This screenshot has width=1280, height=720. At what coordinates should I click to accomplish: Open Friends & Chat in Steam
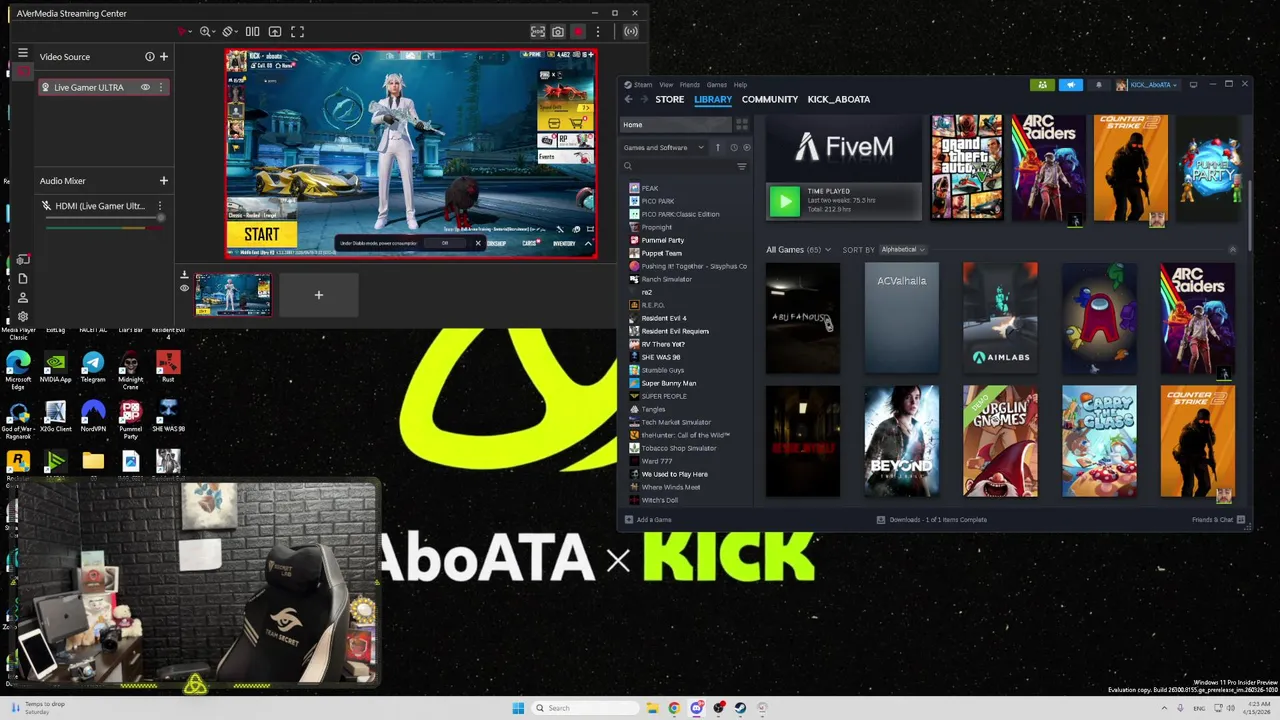click(x=1218, y=520)
